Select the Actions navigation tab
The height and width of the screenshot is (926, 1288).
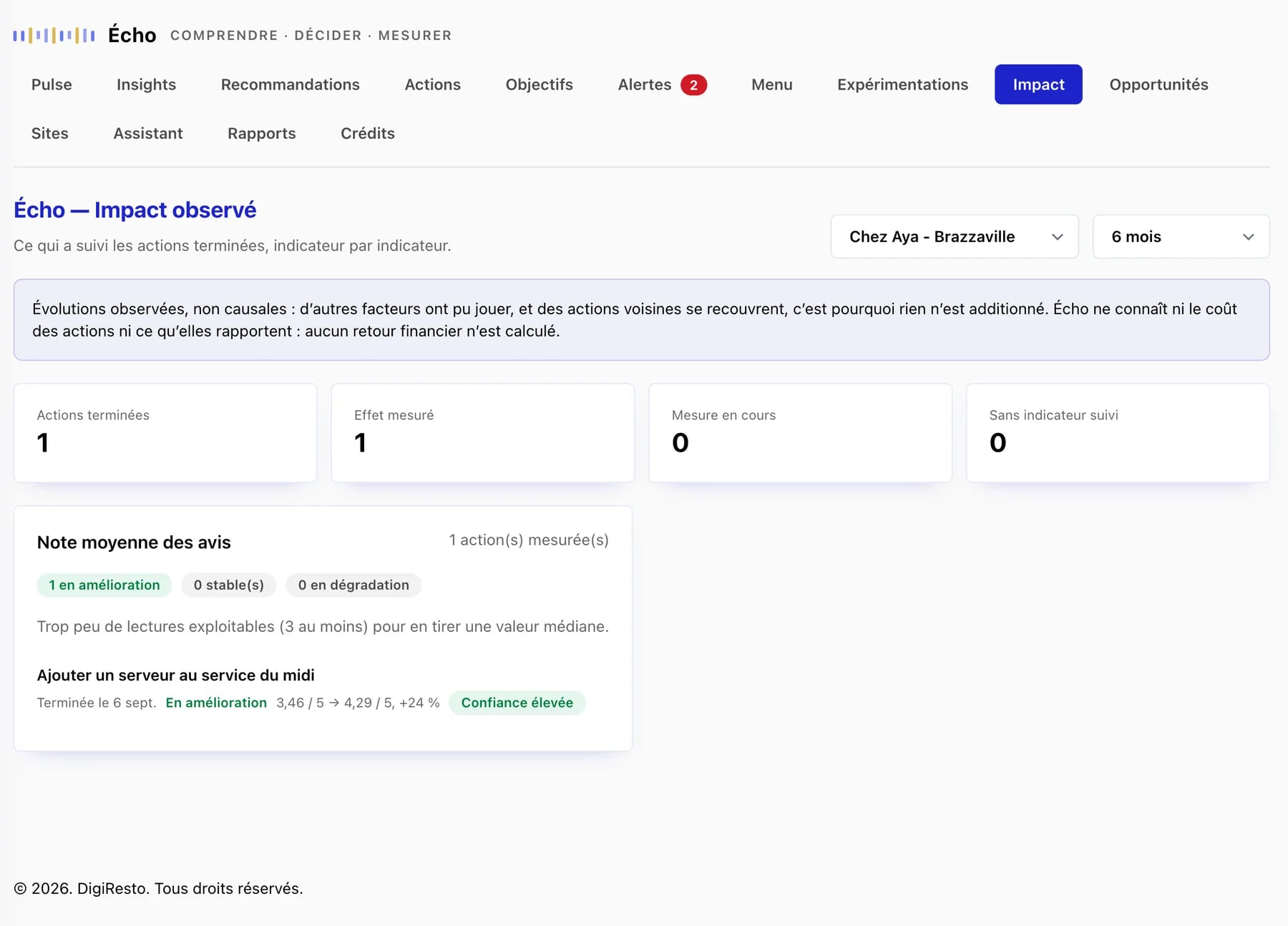click(x=432, y=84)
